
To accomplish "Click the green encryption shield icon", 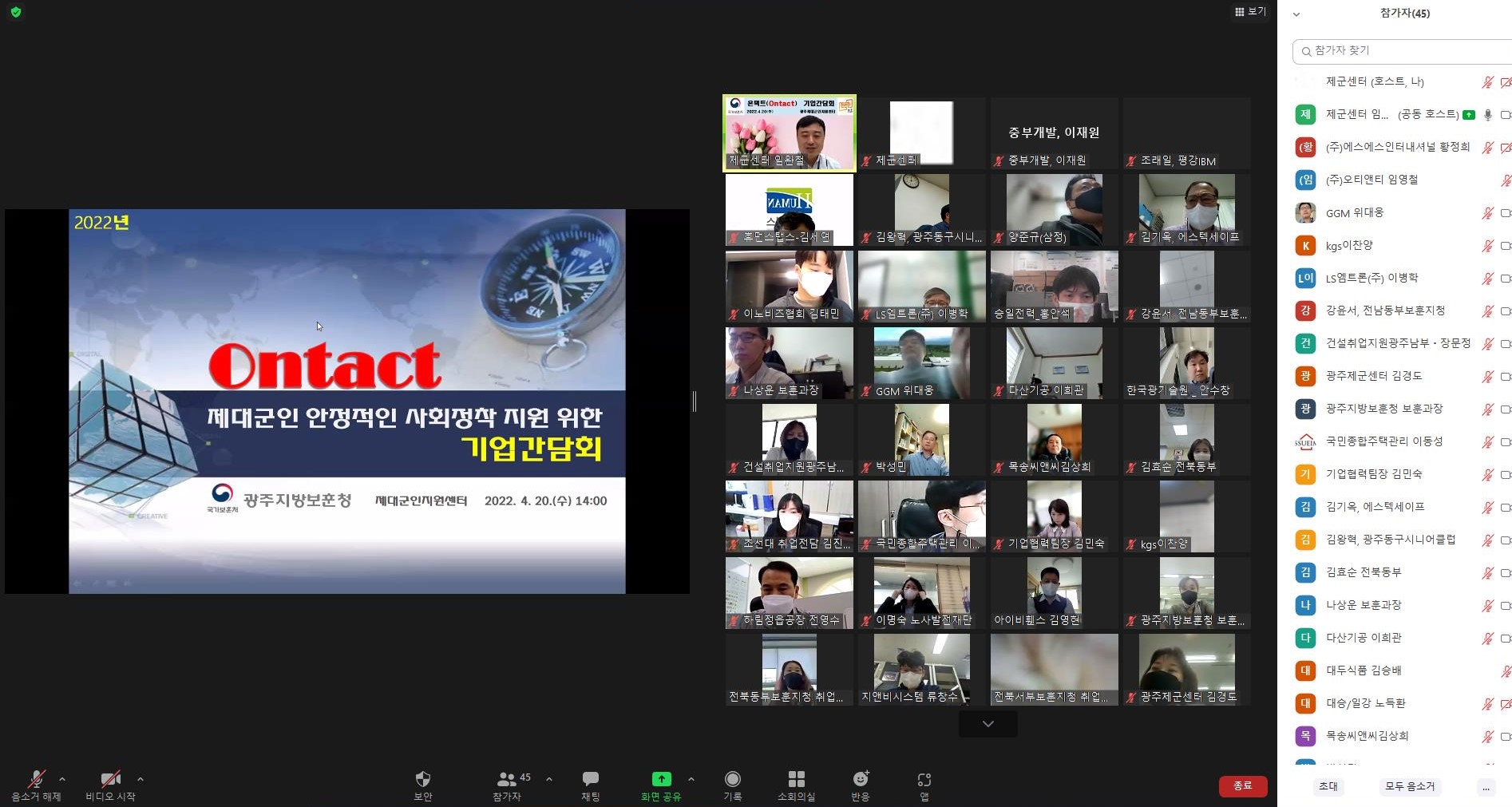I will (x=16, y=12).
